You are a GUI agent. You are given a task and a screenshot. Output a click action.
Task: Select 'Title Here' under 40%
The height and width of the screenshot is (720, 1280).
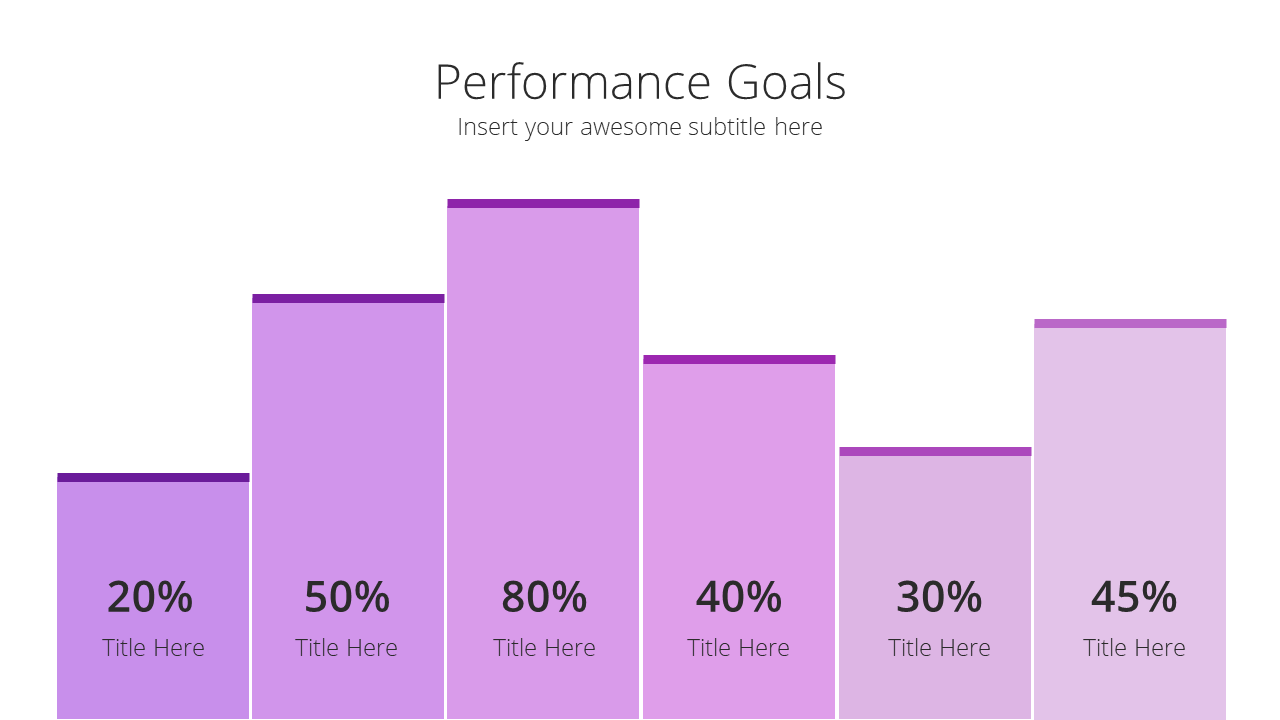pyautogui.click(x=738, y=648)
